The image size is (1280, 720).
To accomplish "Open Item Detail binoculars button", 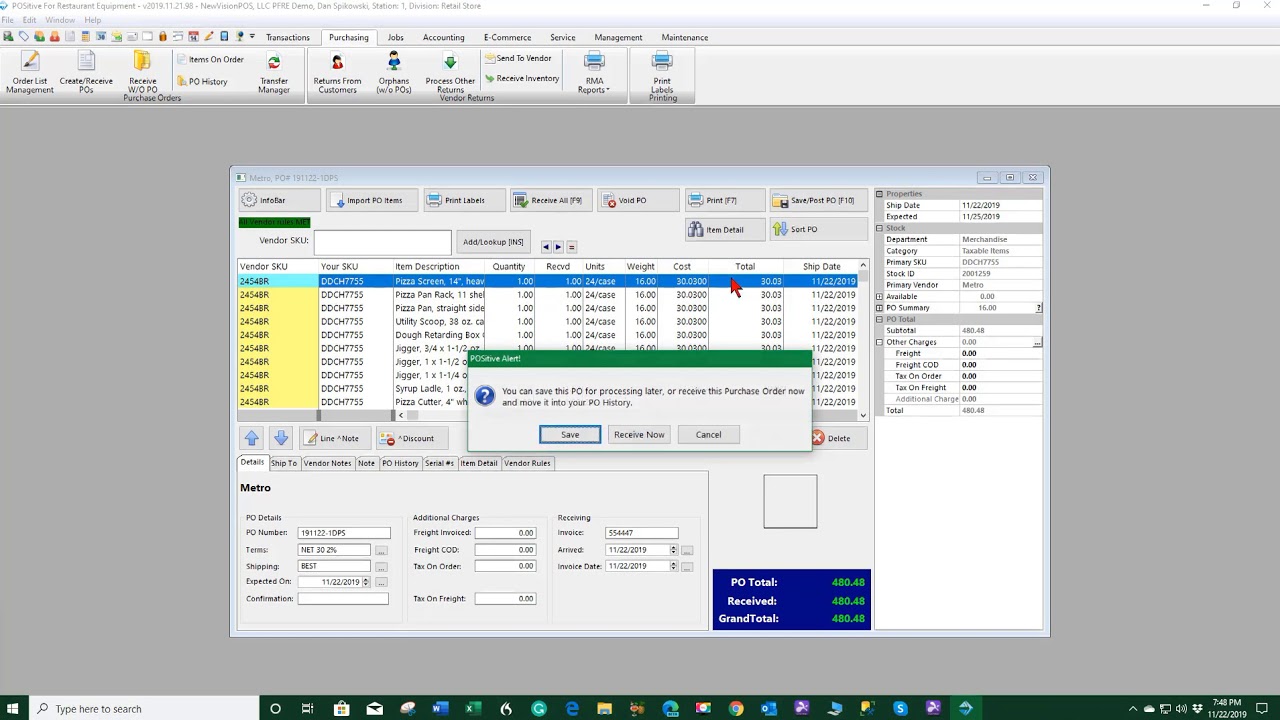I will 724,229.
